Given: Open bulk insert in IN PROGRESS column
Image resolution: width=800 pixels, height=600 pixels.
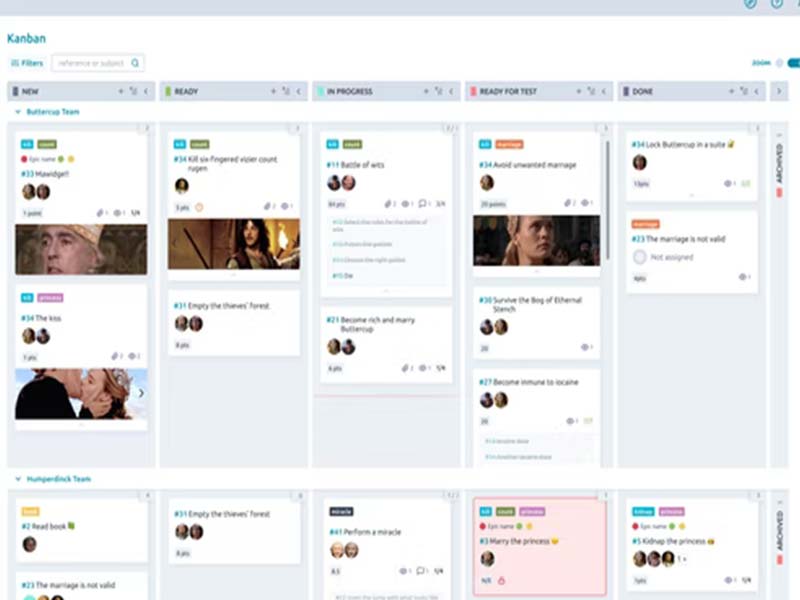Looking at the screenshot, I should (x=439, y=91).
